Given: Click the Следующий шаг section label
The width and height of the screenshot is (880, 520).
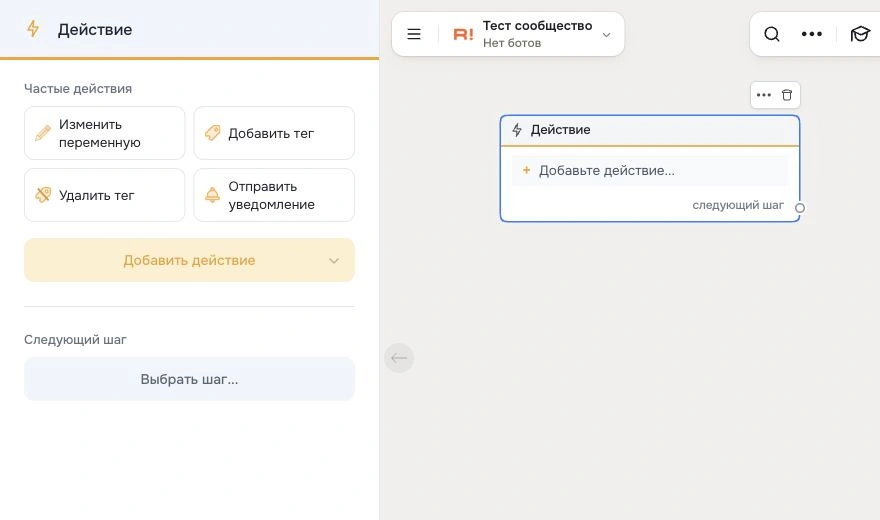Looking at the screenshot, I should 75,339.
